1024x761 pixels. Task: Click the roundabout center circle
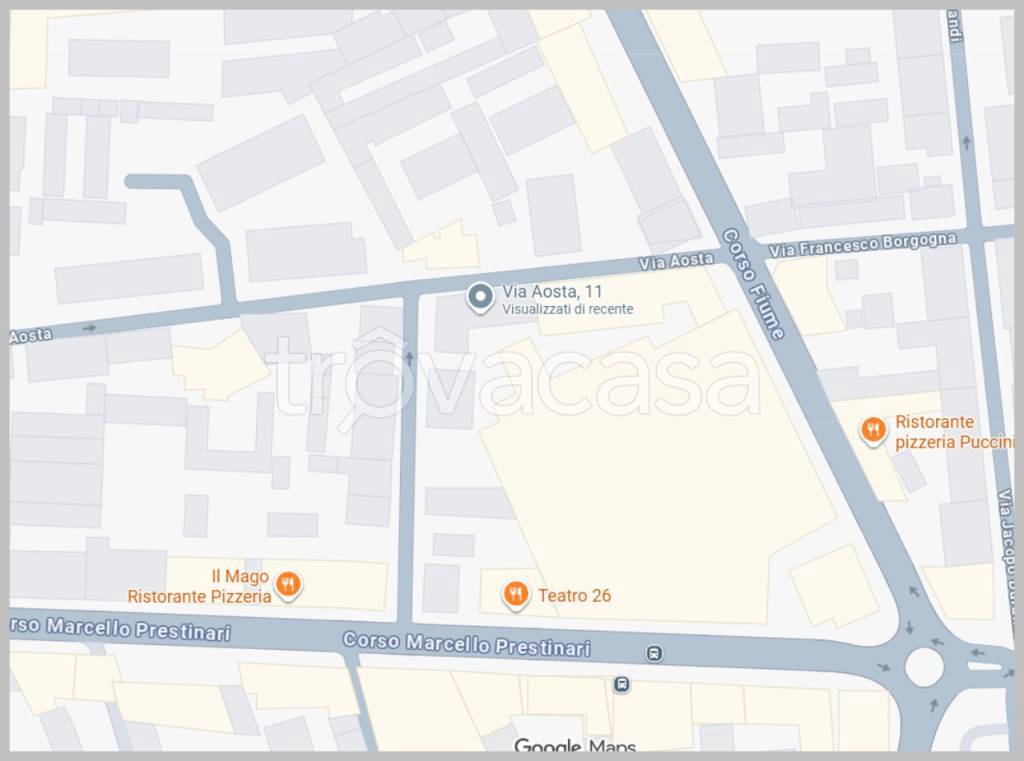924,668
